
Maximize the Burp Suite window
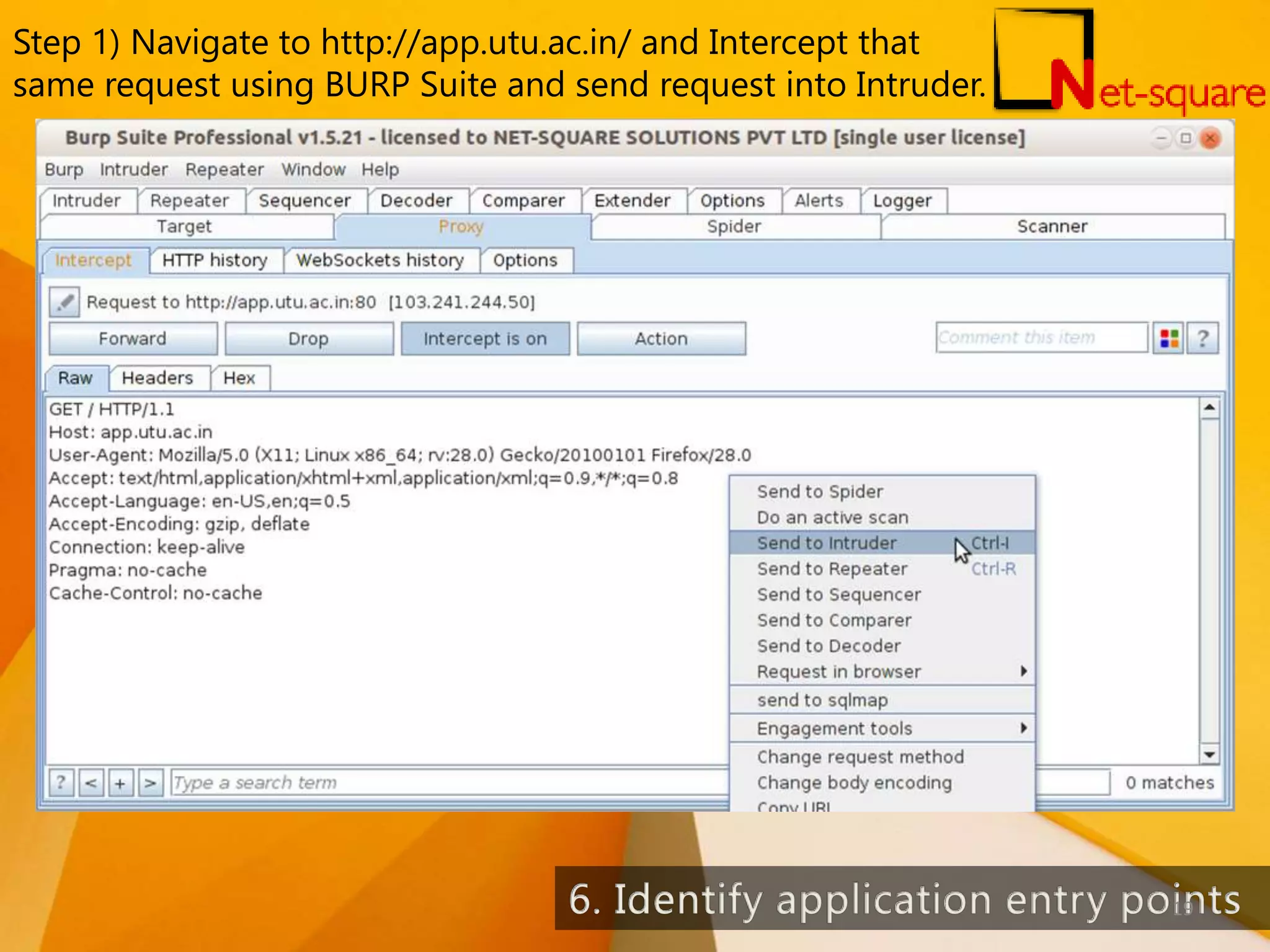click(x=1186, y=138)
